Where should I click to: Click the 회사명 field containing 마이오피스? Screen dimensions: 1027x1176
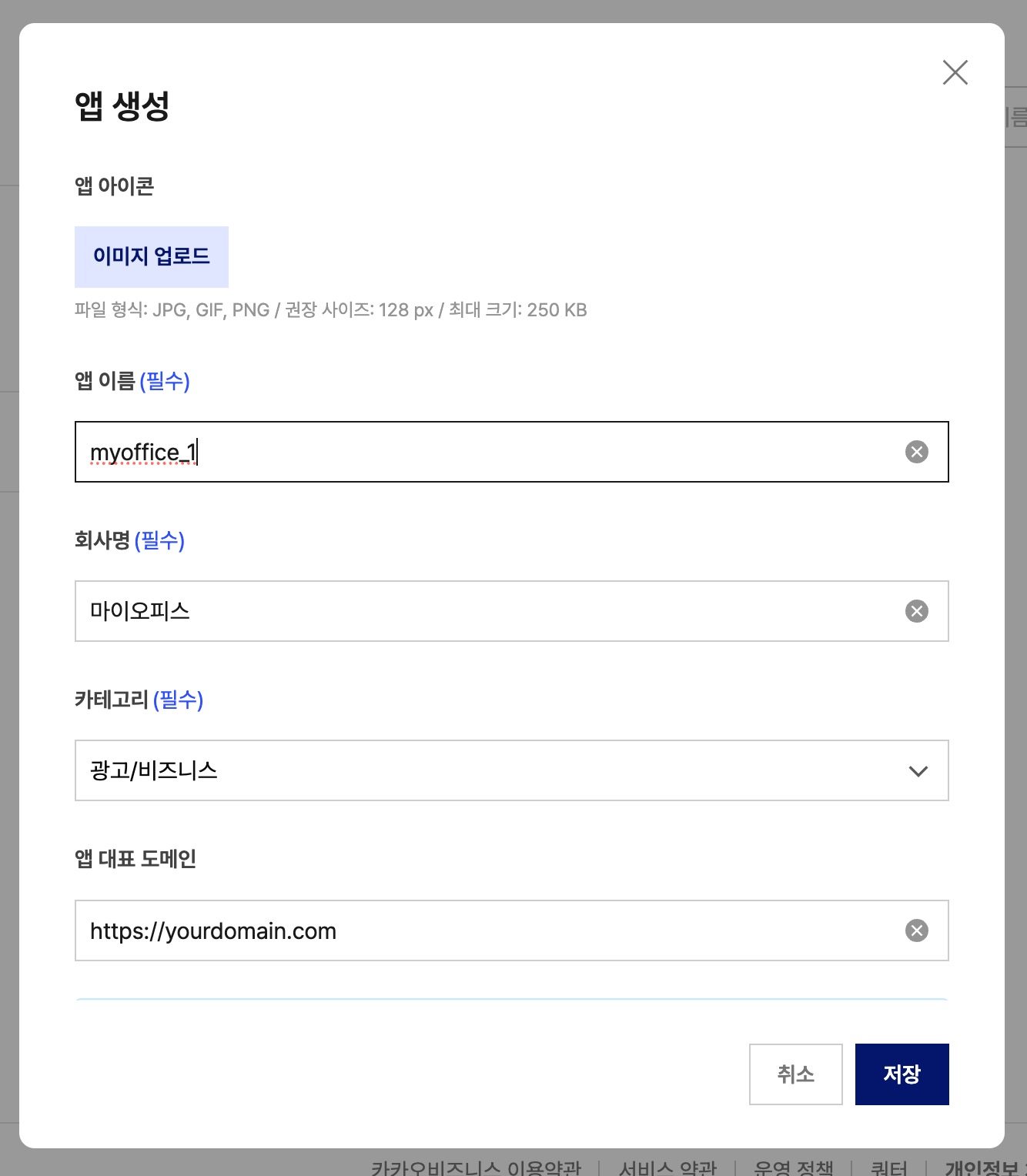pyautogui.click(x=493, y=611)
